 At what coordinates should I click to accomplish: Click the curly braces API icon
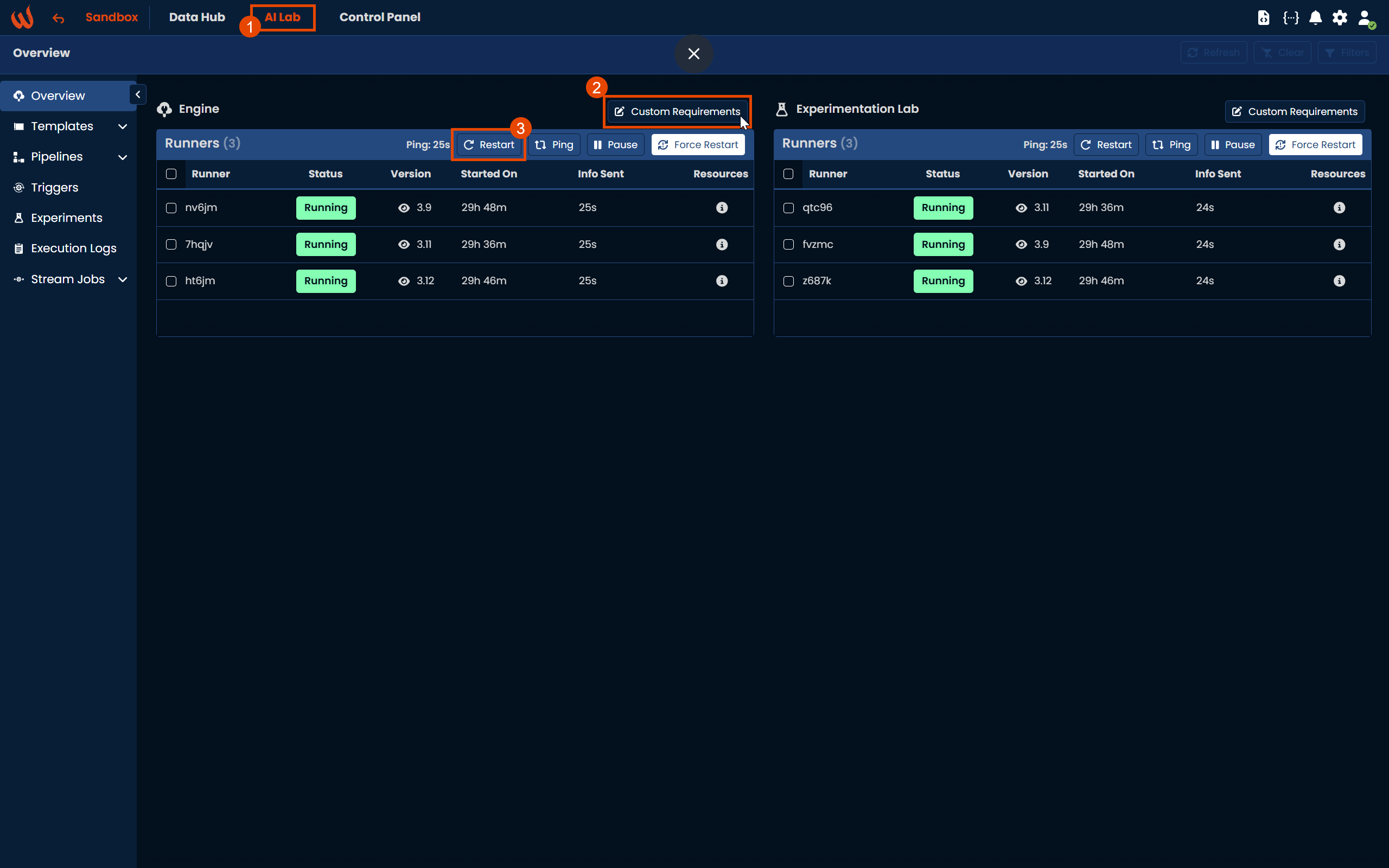pyautogui.click(x=1290, y=18)
